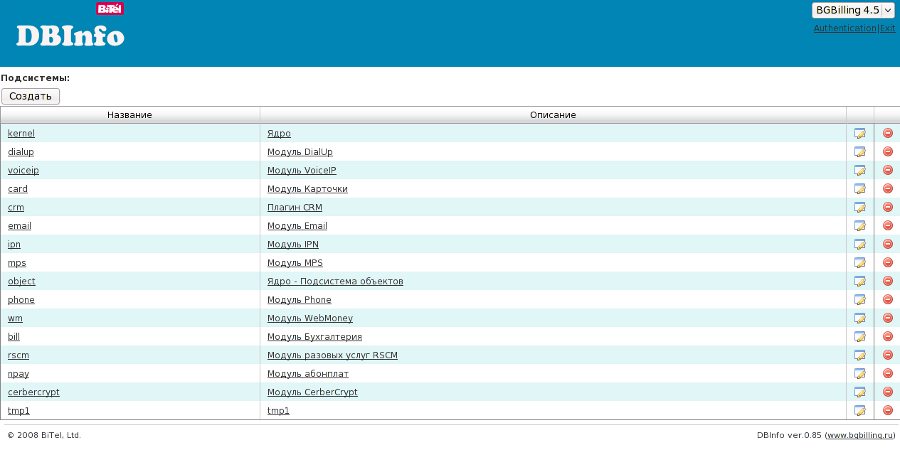Delete the crm subsystem row
The image size is (900, 450).
pos(888,207)
